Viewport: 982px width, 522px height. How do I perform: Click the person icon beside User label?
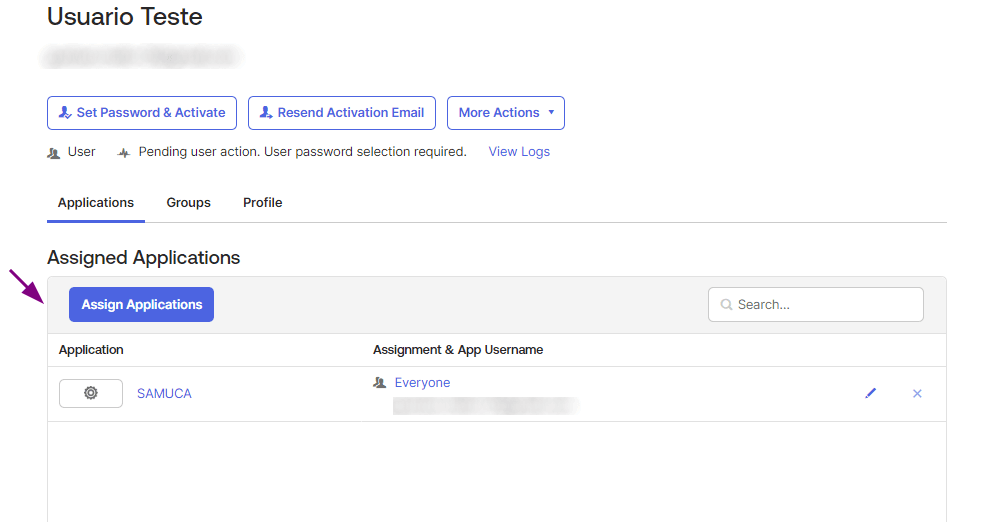point(54,153)
